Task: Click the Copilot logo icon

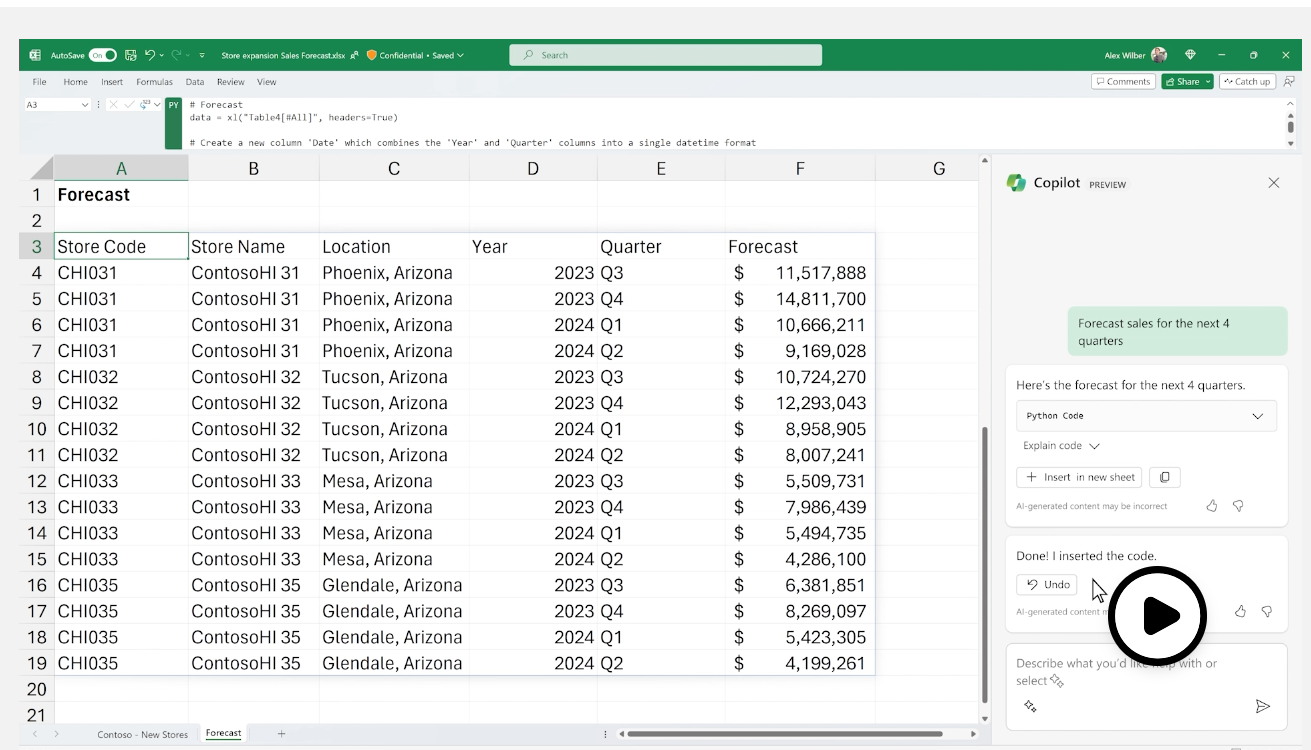Action: point(1016,182)
